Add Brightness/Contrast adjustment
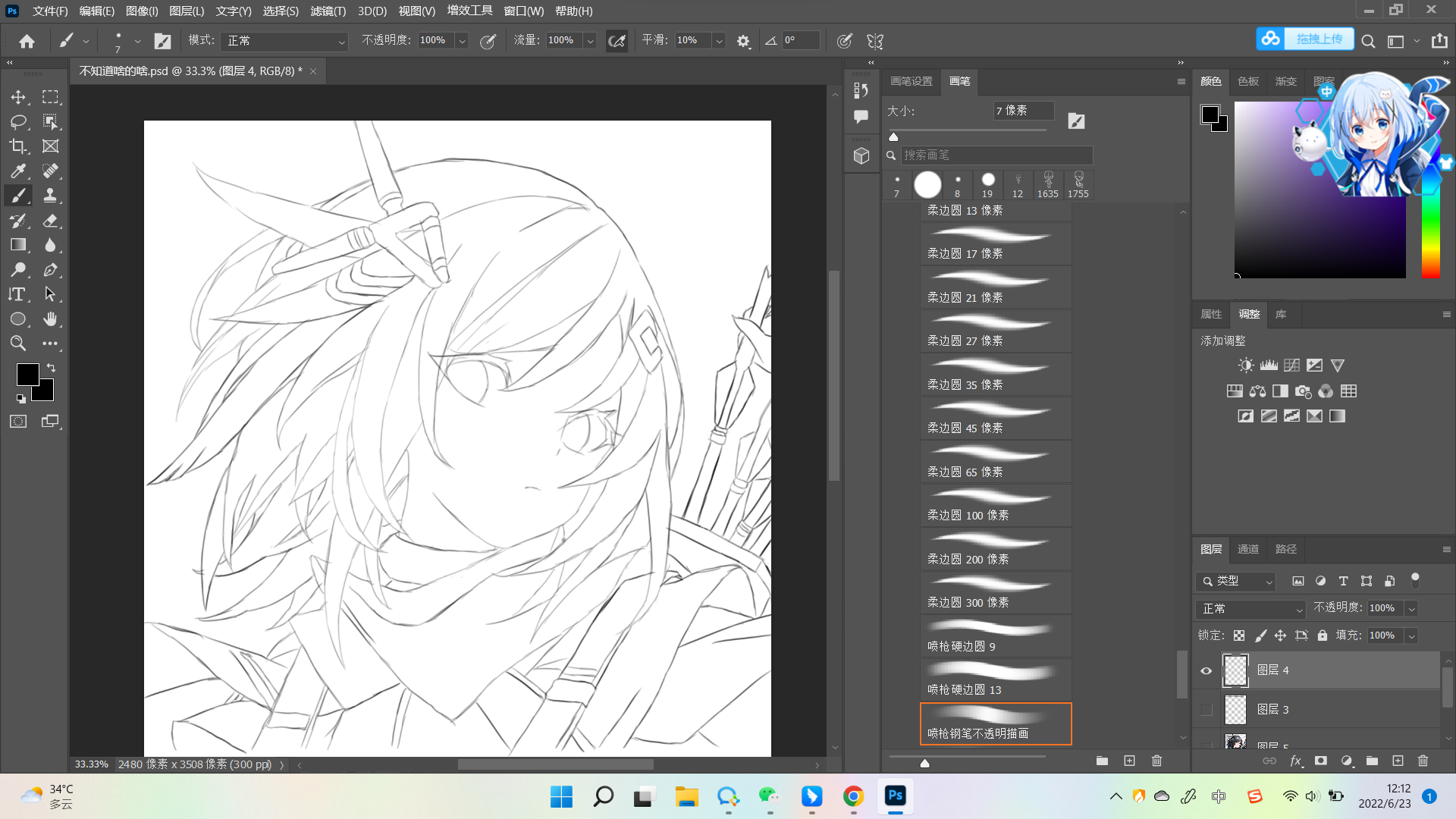Viewport: 1456px width, 819px height. point(1246,366)
